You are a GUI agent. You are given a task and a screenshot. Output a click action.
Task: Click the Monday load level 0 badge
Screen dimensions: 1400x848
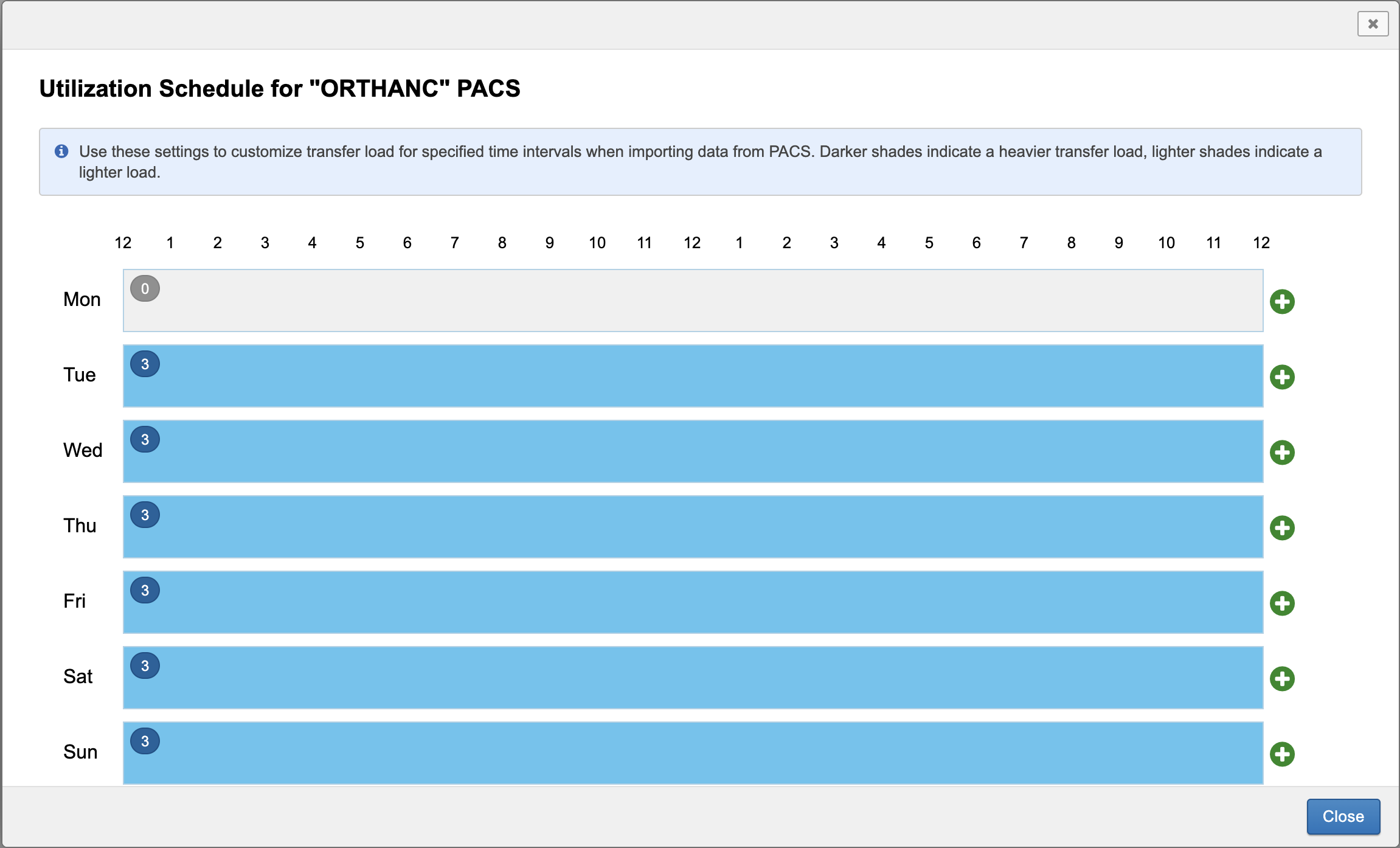coord(145,288)
